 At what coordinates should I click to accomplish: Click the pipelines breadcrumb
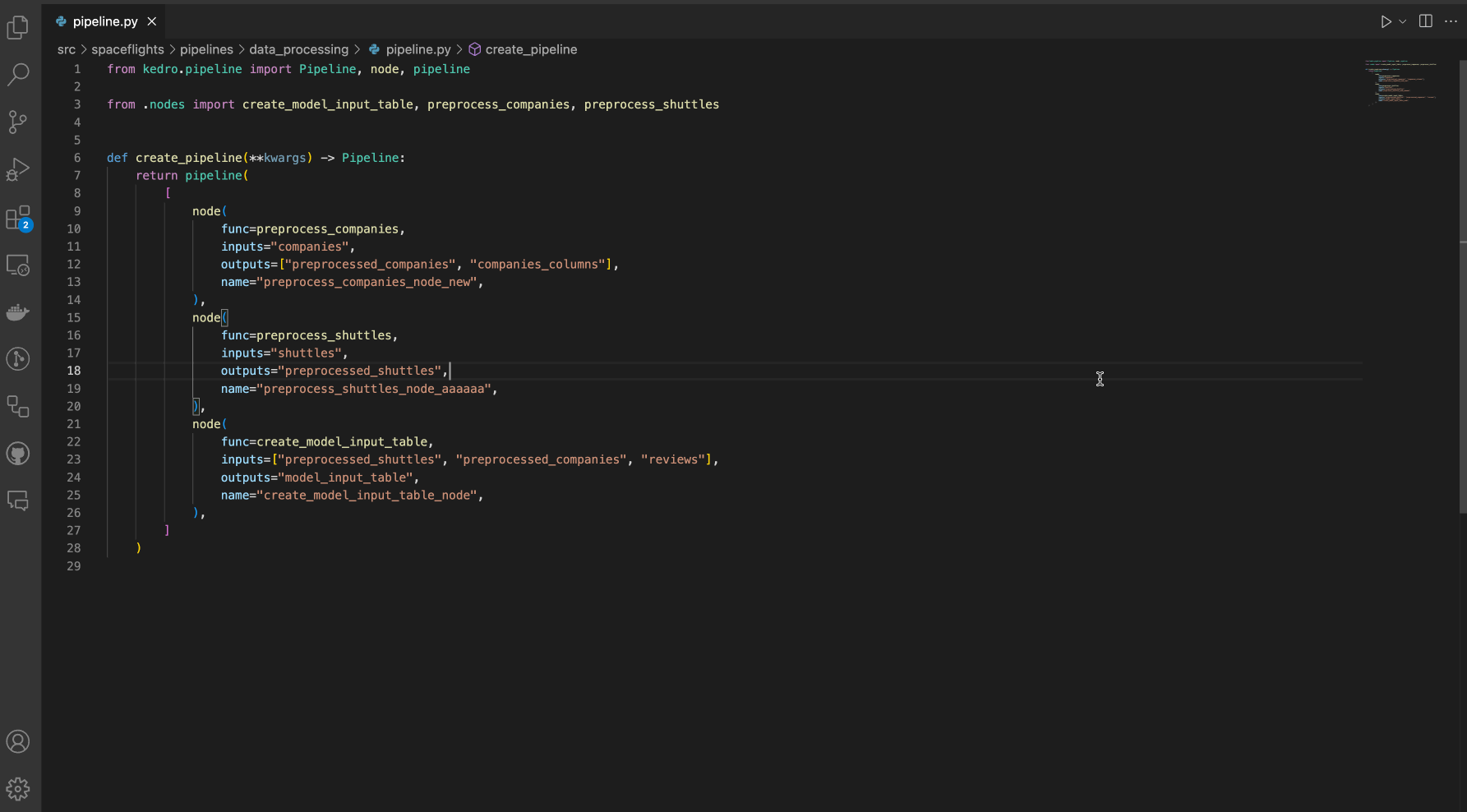(206, 49)
